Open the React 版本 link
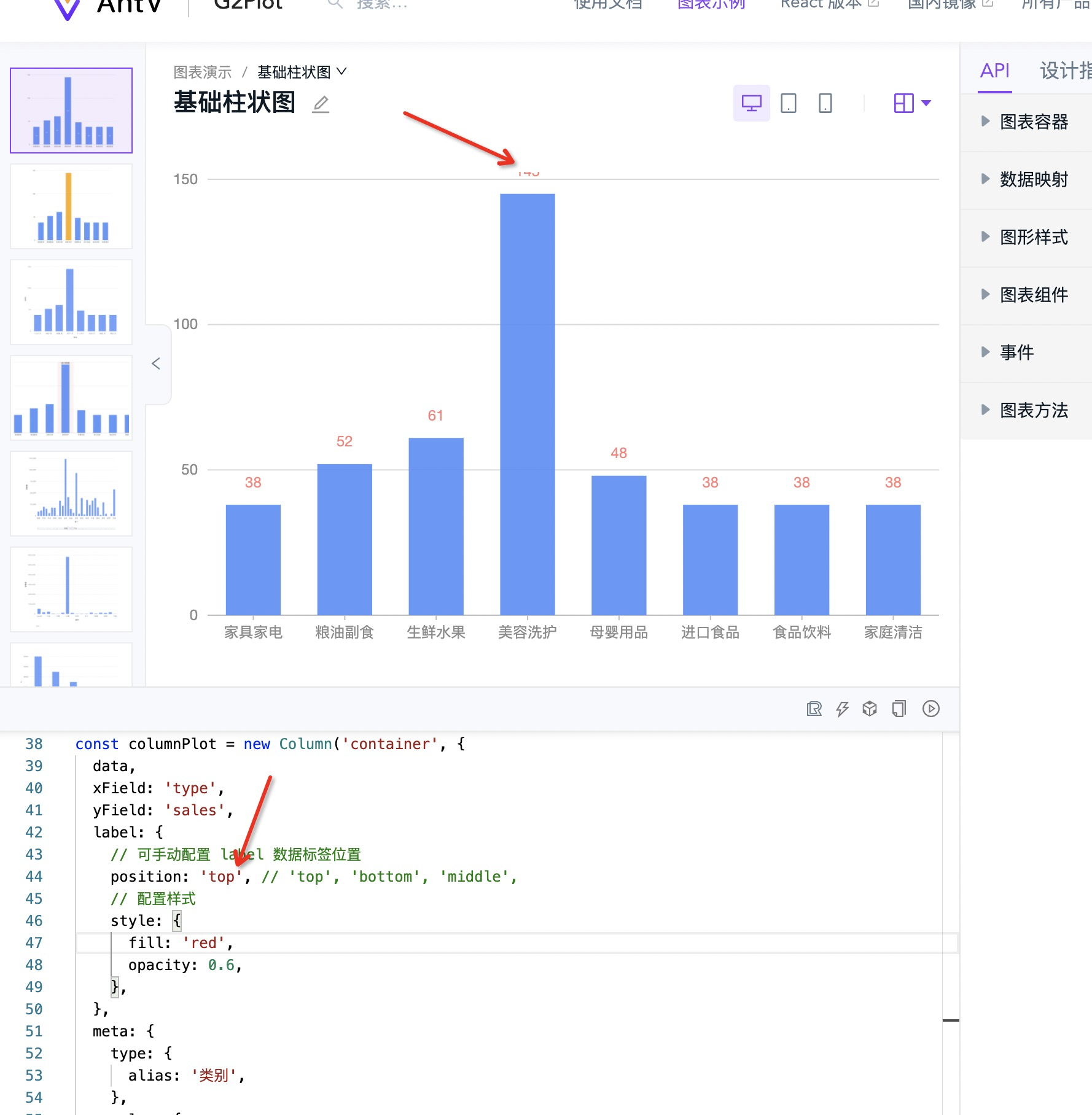 821,5
